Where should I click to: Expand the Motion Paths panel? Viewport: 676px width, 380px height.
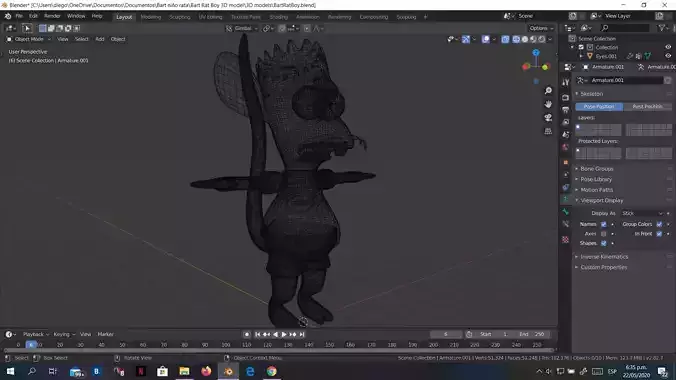click(596, 190)
